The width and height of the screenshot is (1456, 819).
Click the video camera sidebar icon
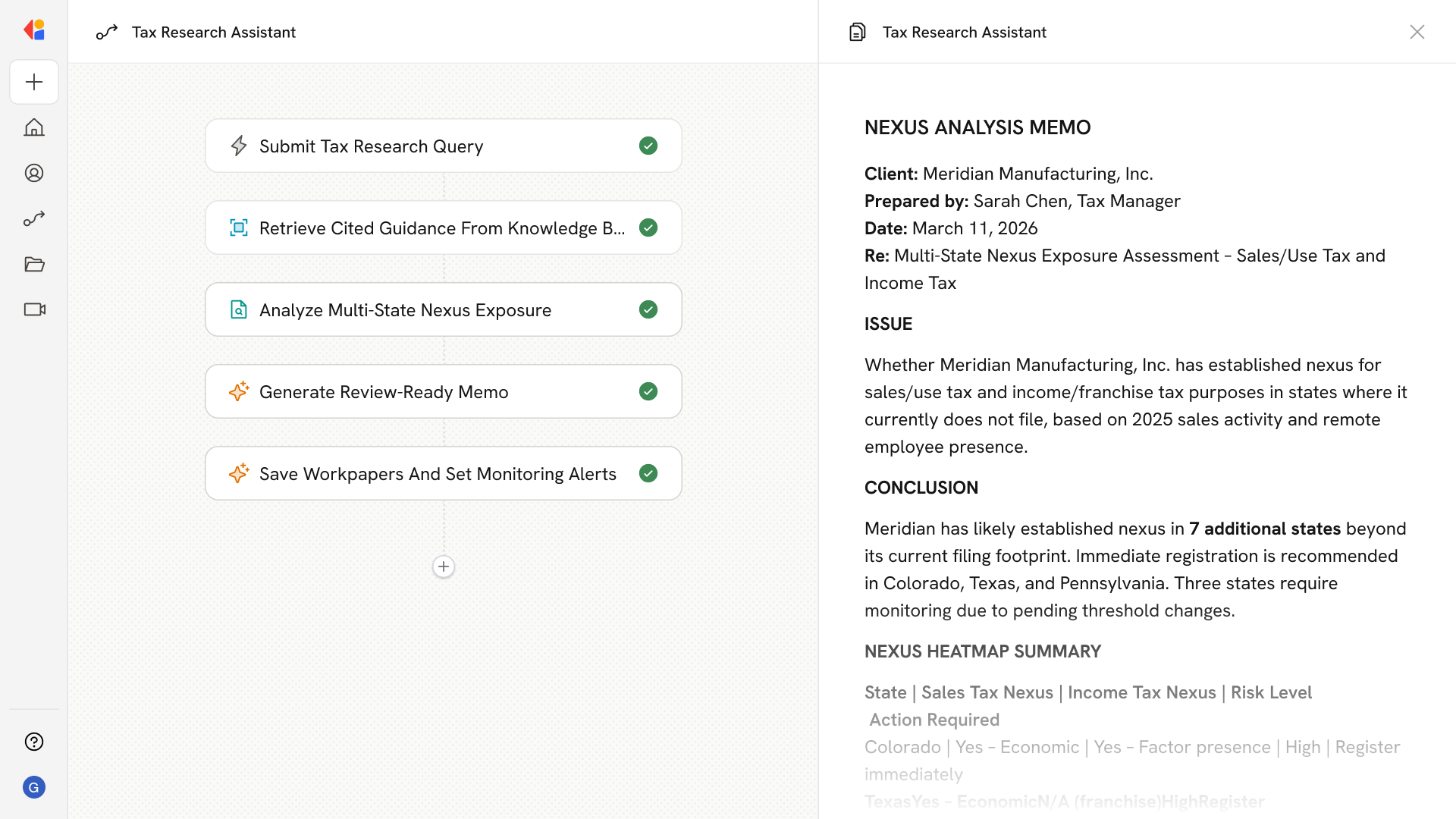coord(34,309)
